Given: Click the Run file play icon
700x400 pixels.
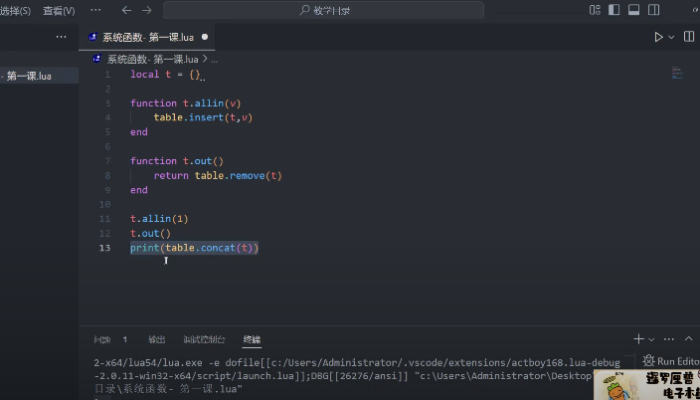Looking at the screenshot, I should pos(658,37).
